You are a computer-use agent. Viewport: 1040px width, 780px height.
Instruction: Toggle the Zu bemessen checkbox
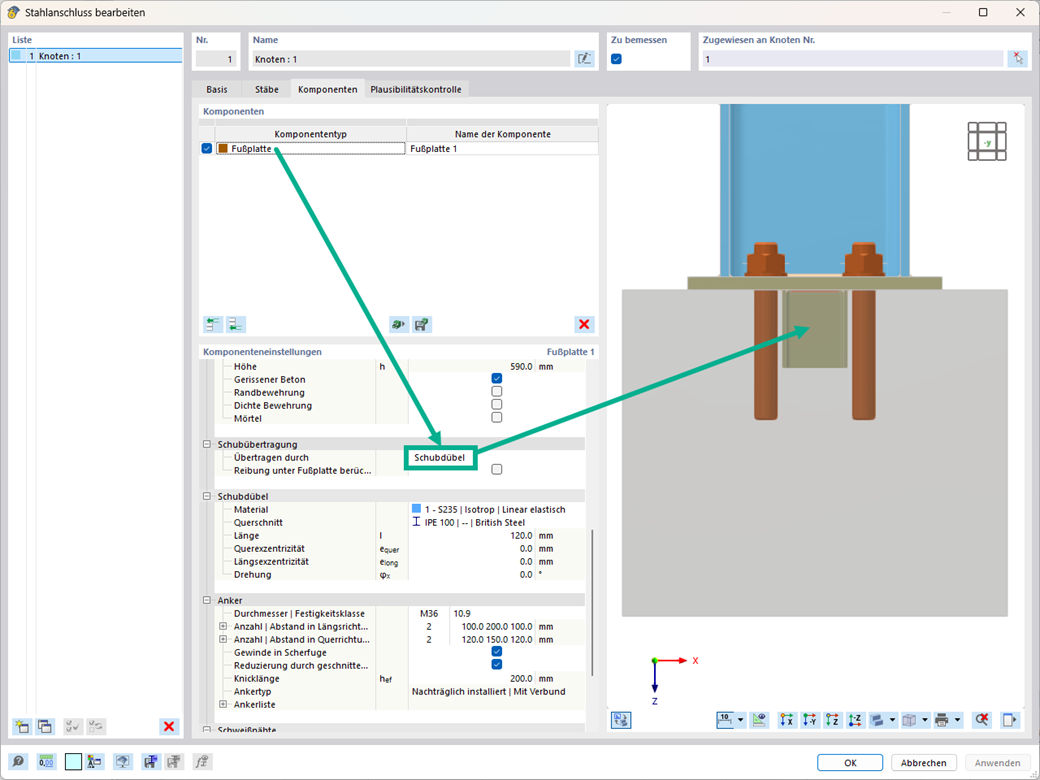[x=616, y=59]
